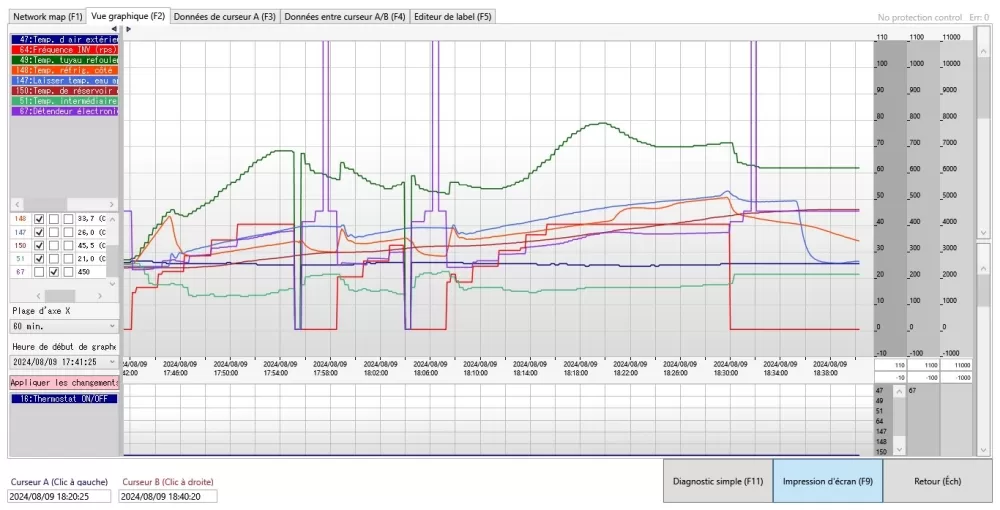The image size is (1000, 510).
Task: Select legend entry 67: Détendeur électronique
Action: click(x=64, y=111)
